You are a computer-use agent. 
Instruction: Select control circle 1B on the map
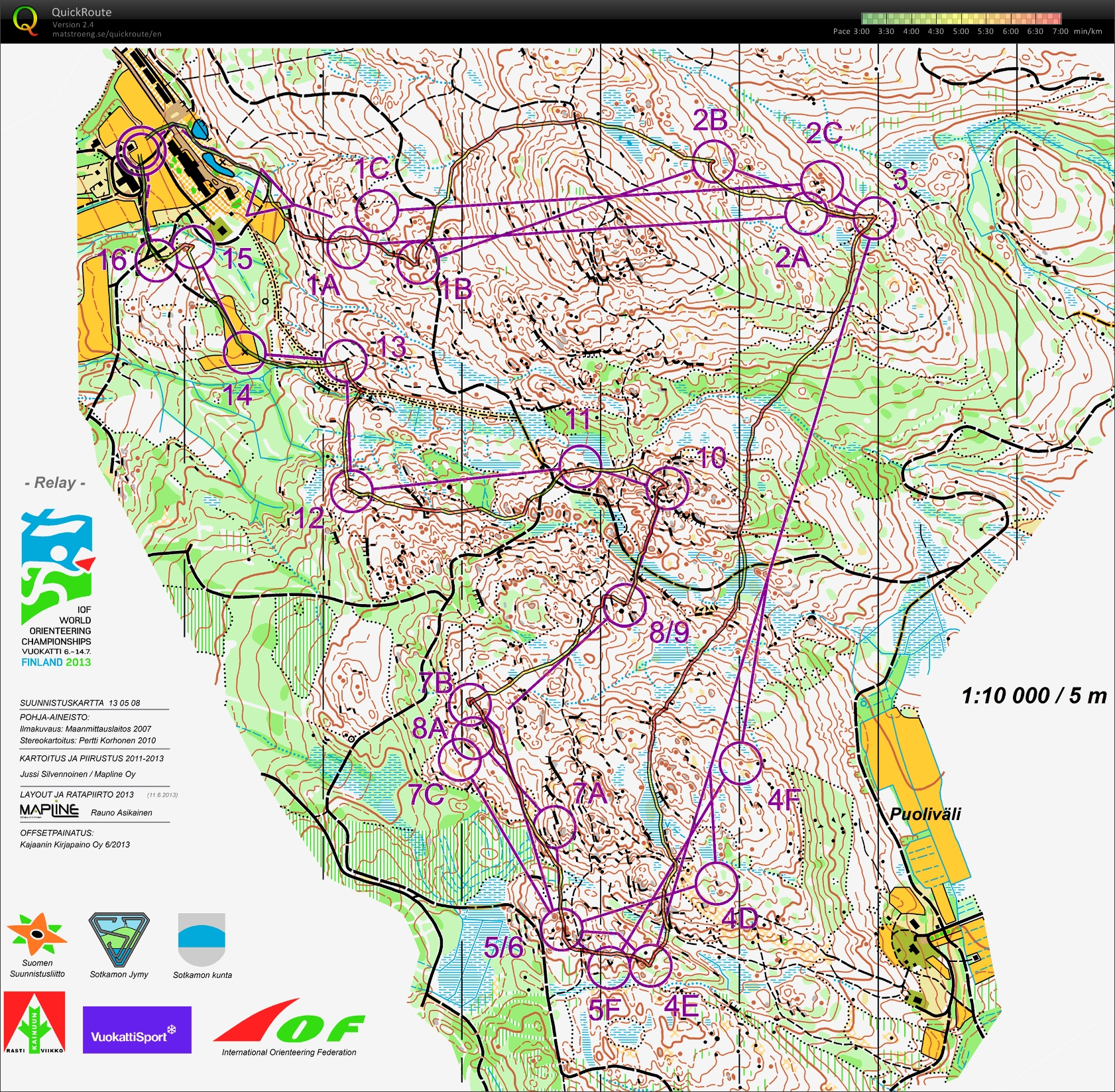click(418, 262)
